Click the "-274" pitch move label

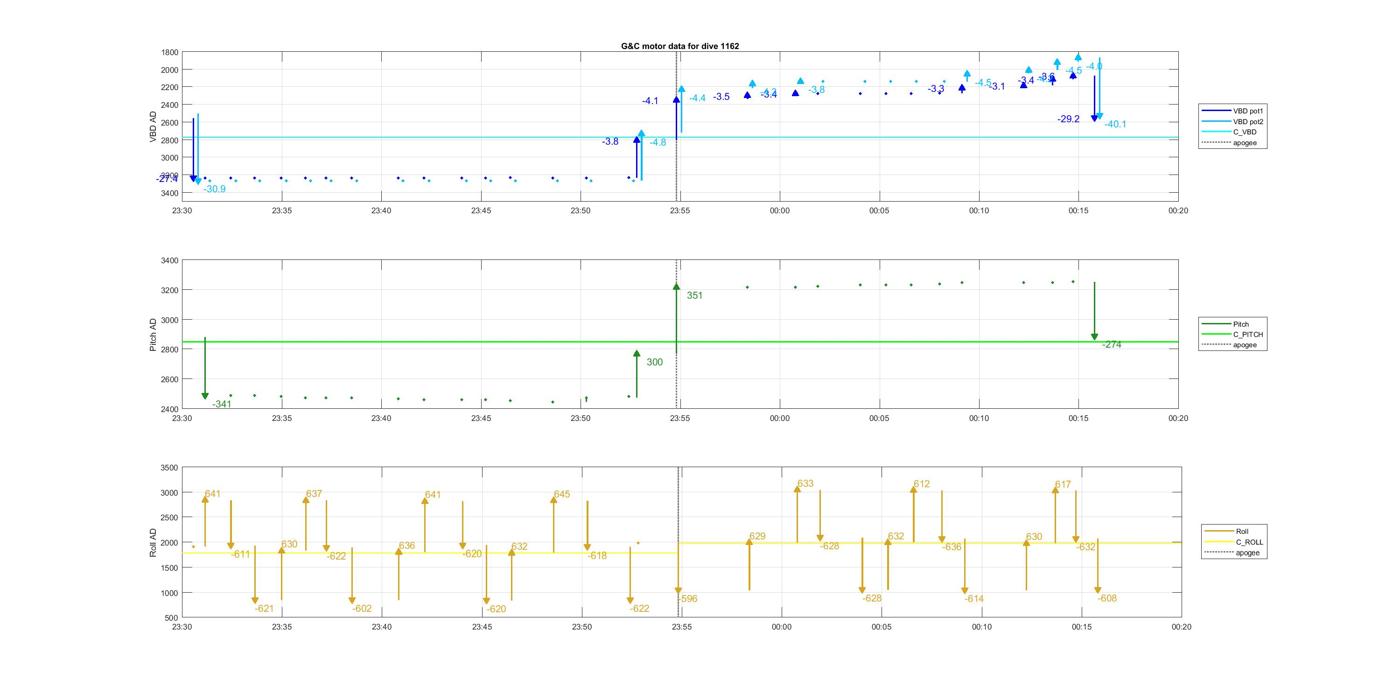coord(1112,345)
